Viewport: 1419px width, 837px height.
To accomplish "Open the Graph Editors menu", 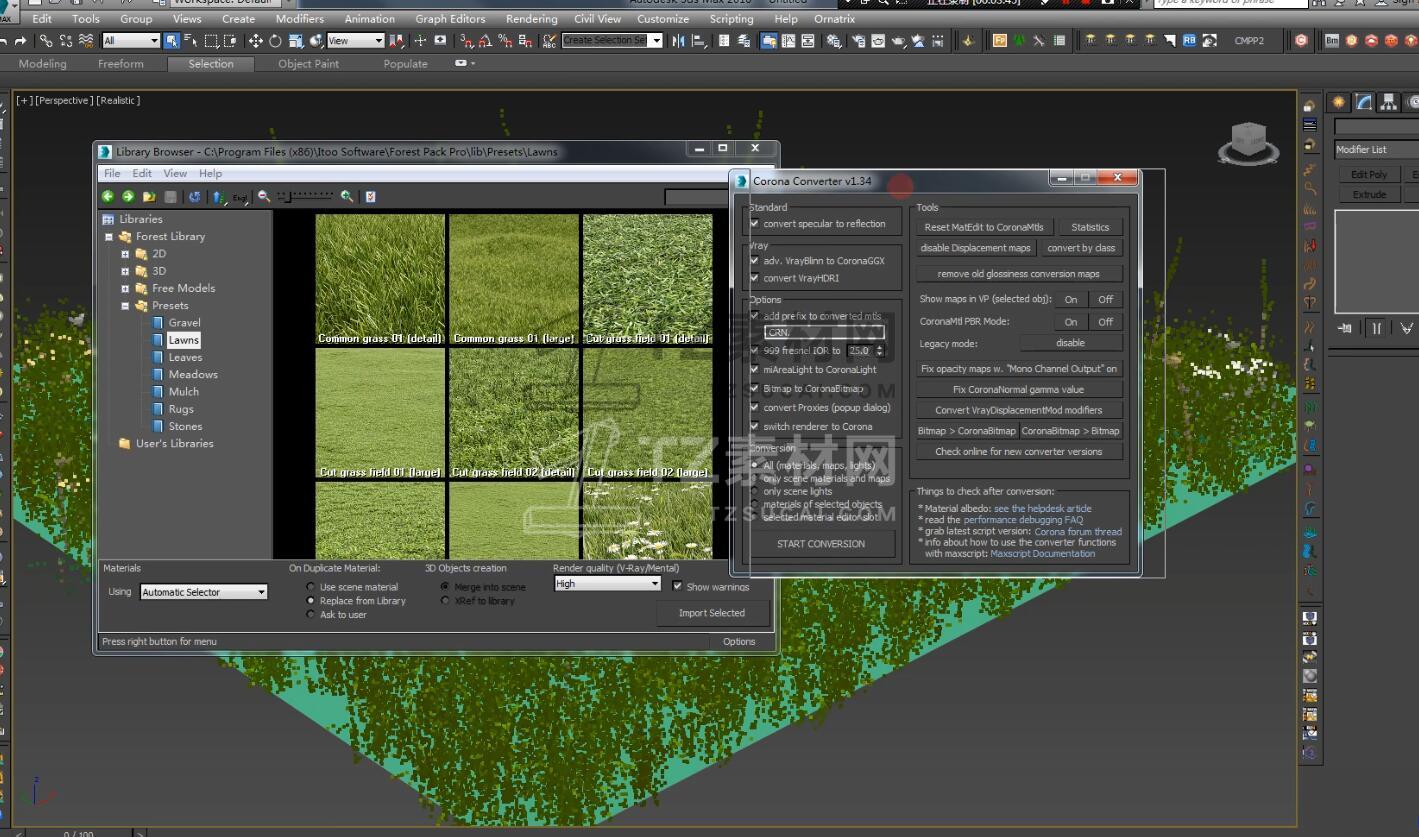I will tap(450, 19).
